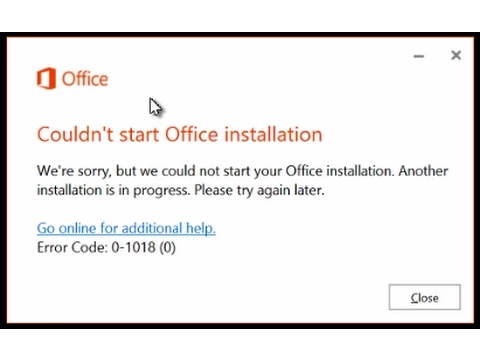Click the 0-1018 error number
Screen dimensions: 480x360
coord(133,248)
